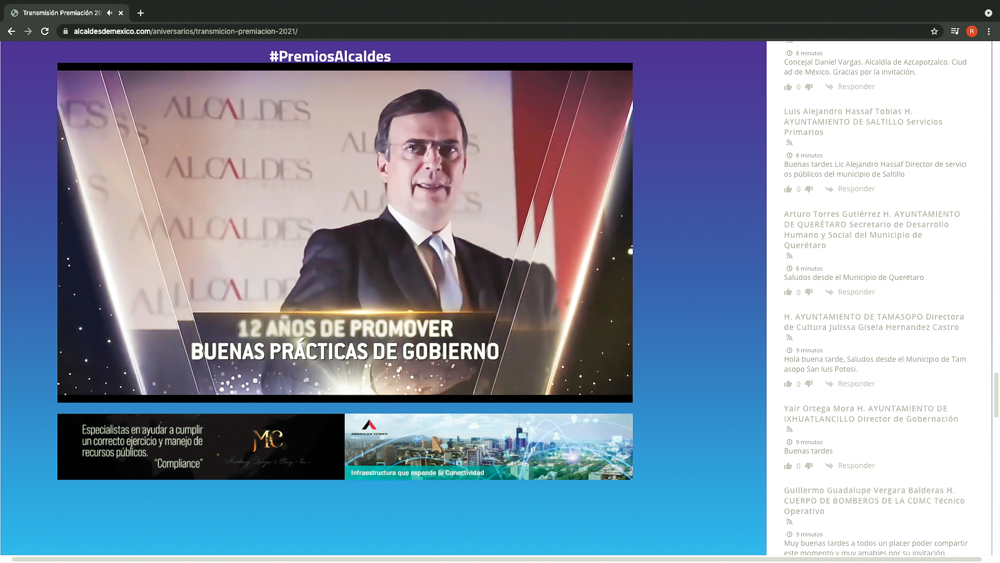Dislike the Yair Ortega Mora comment
The width and height of the screenshot is (1000, 563).
pos(809,466)
